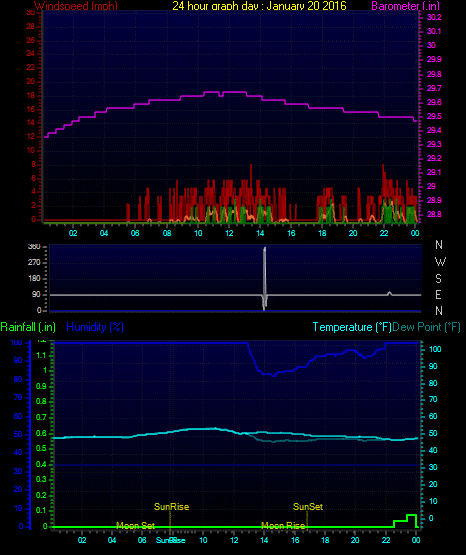Click the SunSet marker label

coord(308,507)
